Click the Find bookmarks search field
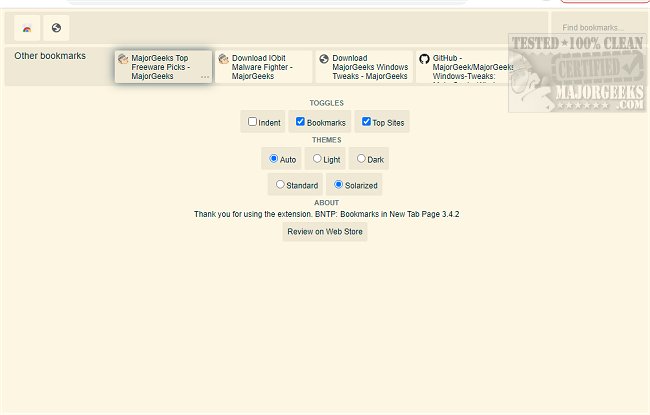 point(598,28)
